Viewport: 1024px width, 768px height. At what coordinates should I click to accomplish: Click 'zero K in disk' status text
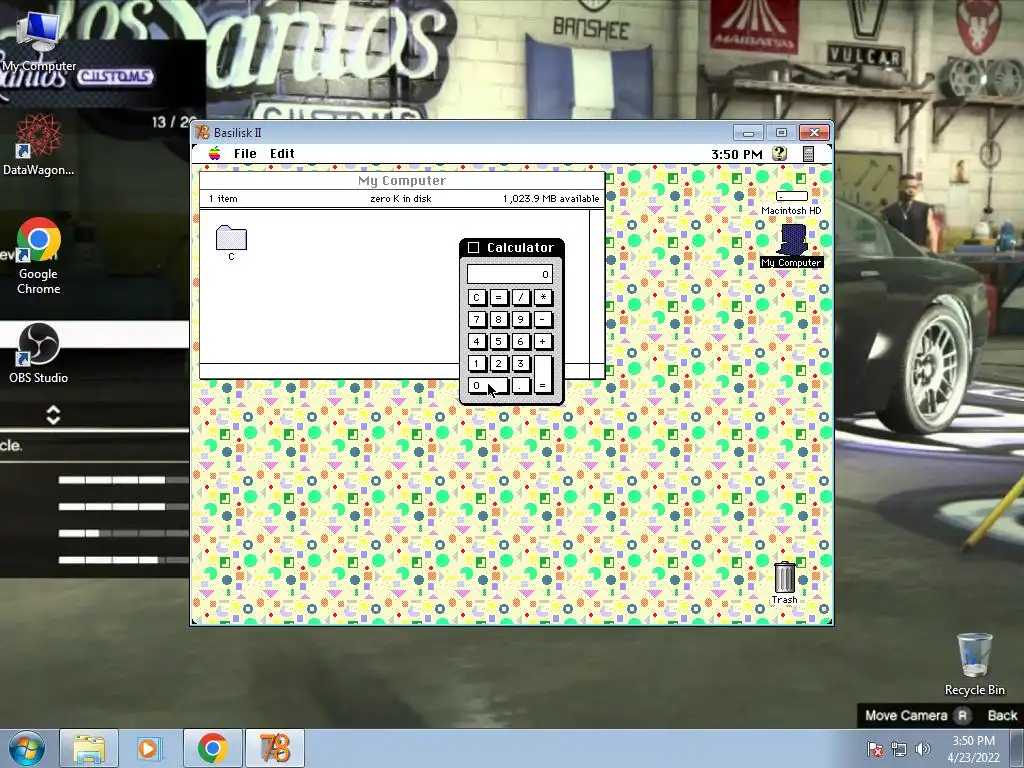point(401,199)
